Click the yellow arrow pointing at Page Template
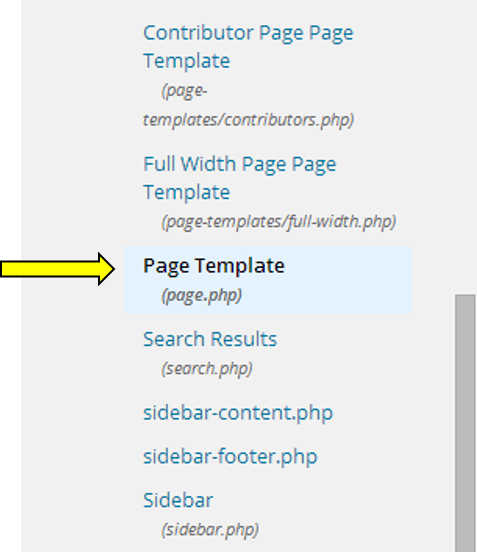The height and width of the screenshot is (552, 477). pos(57,269)
